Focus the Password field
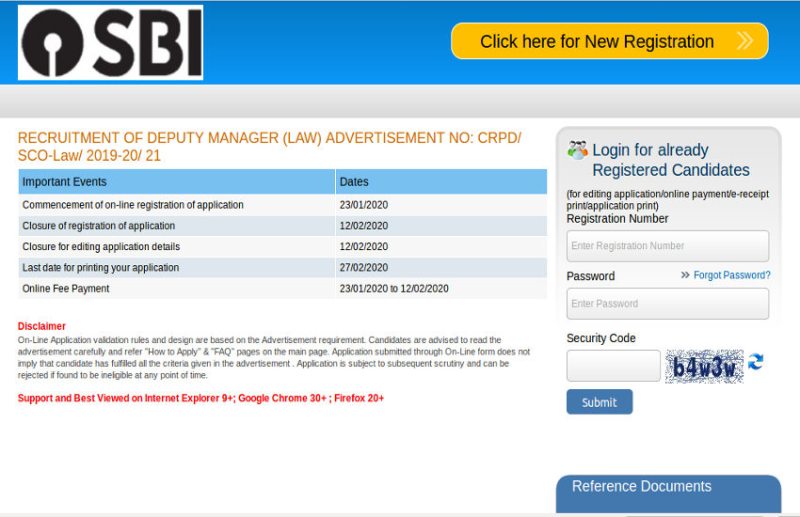This screenshot has height=517, width=800. click(x=667, y=304)
